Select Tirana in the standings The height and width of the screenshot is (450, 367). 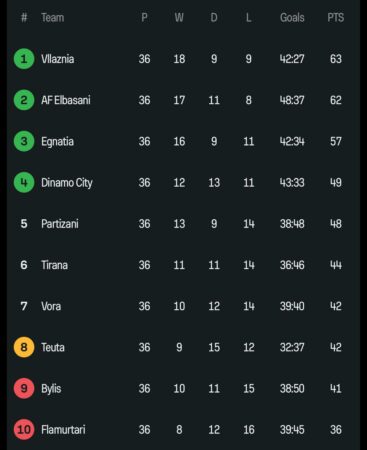coord(54,265)
